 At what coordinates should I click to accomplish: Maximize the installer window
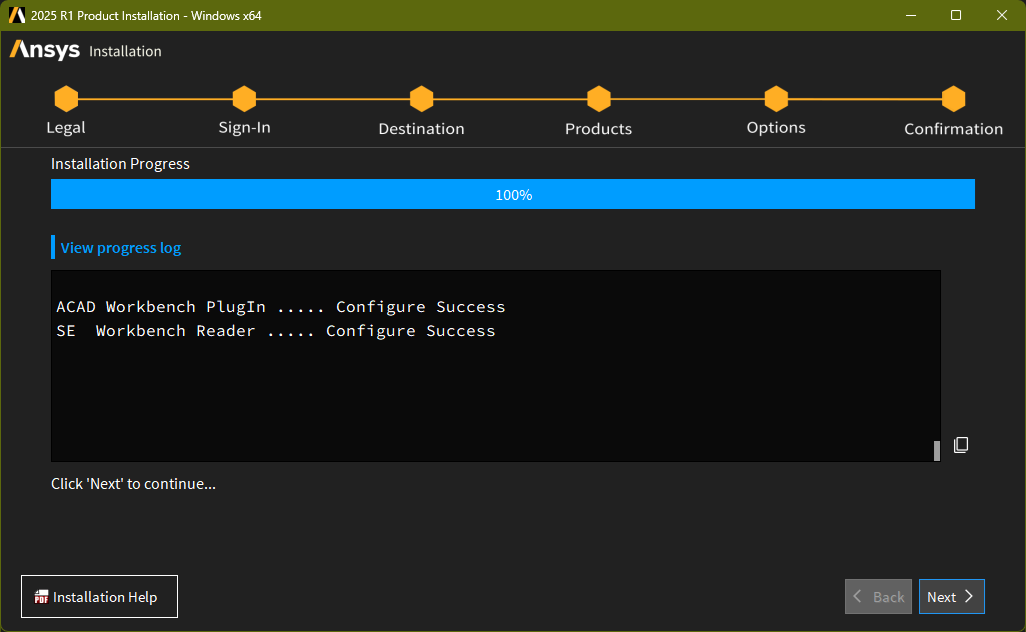(x=956, y=15)
